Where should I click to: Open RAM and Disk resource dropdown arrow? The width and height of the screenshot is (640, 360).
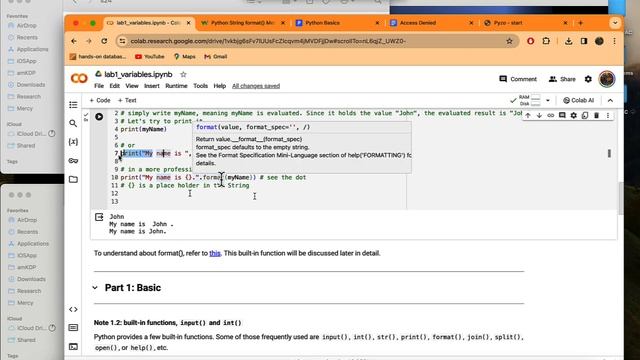[548, 100]
